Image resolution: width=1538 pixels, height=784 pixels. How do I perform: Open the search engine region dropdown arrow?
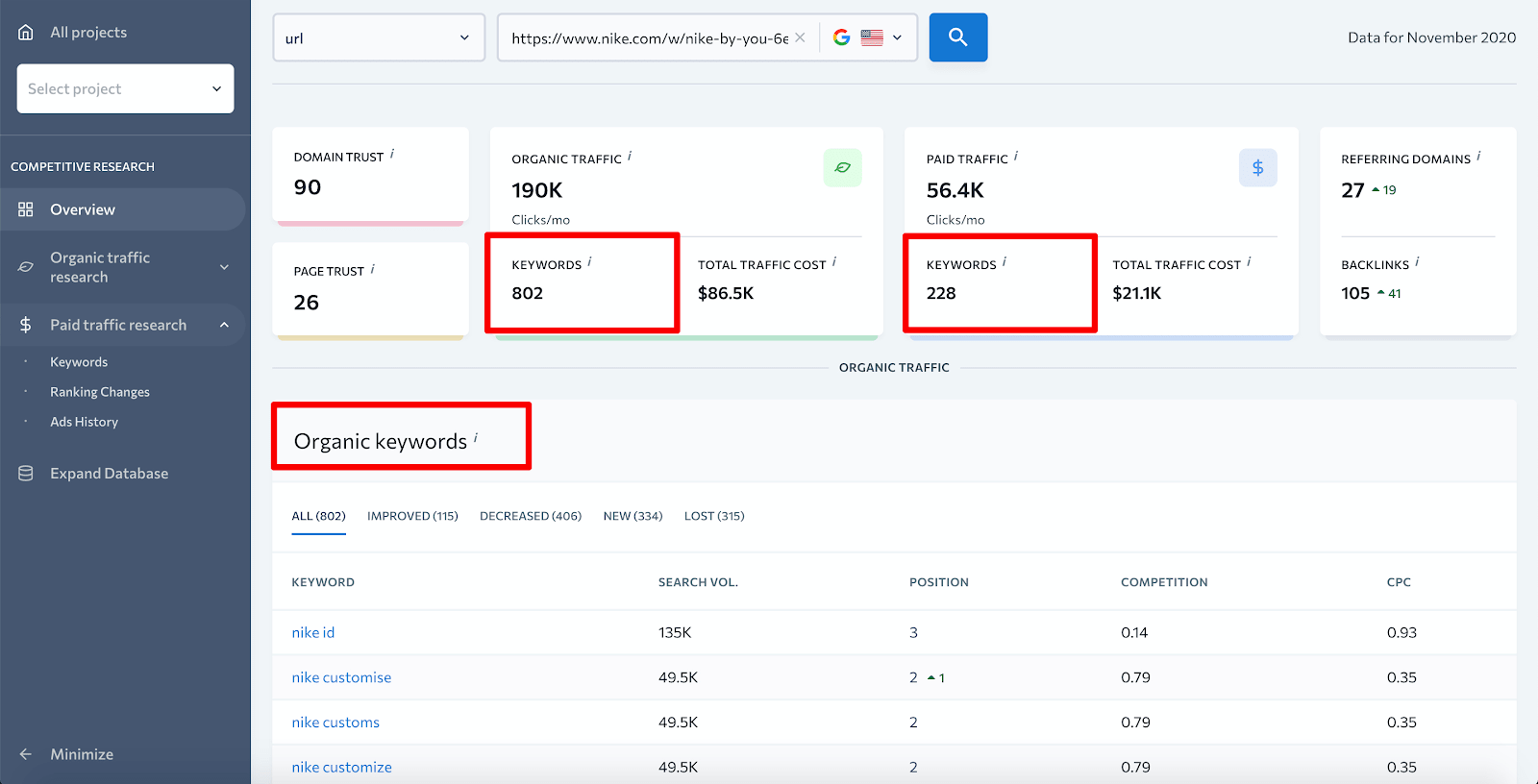tap(898, 37)
